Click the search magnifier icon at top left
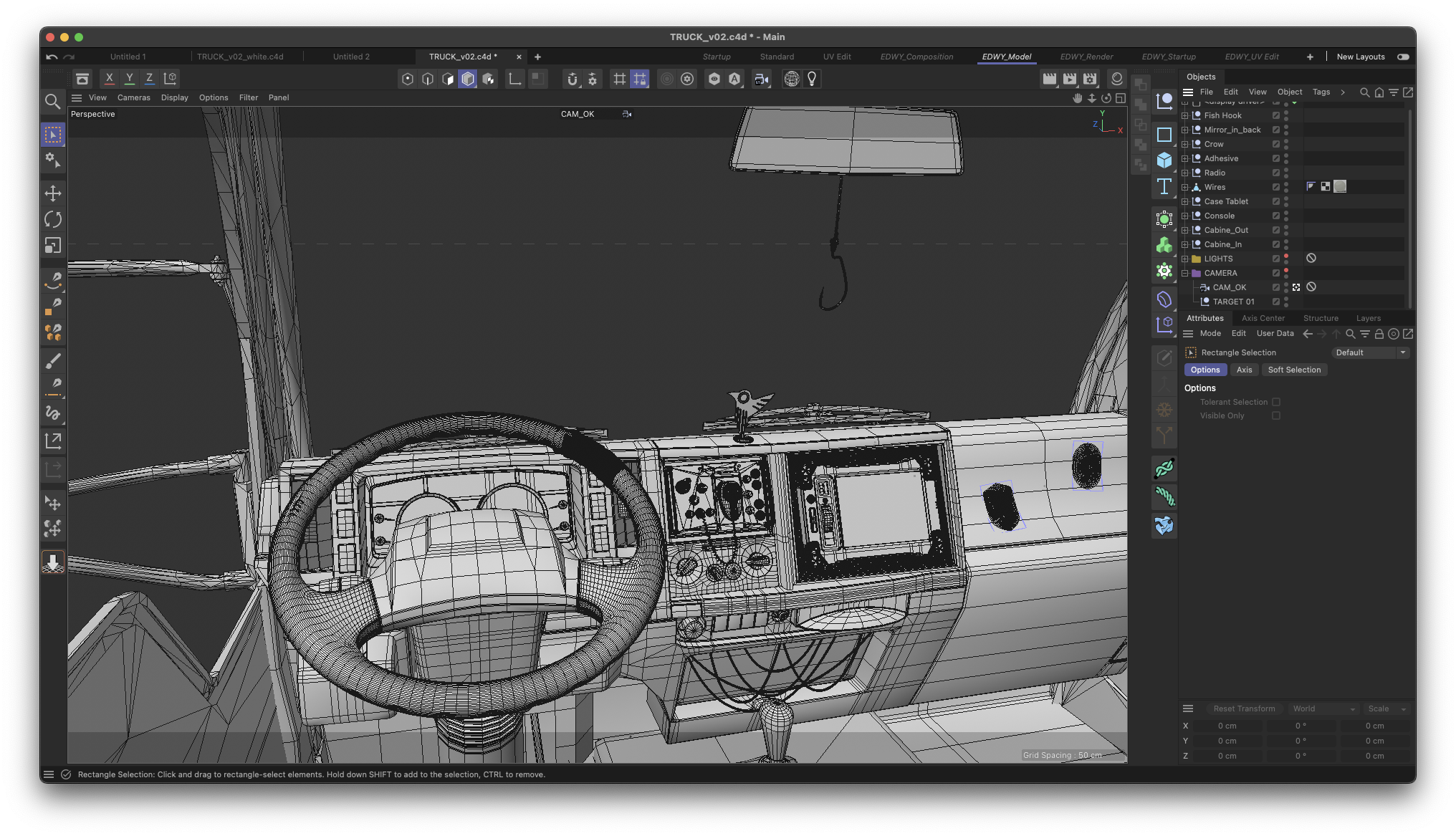Viewport: 1456px width, 836px height. pyautogui.click(x=52, y=102)
